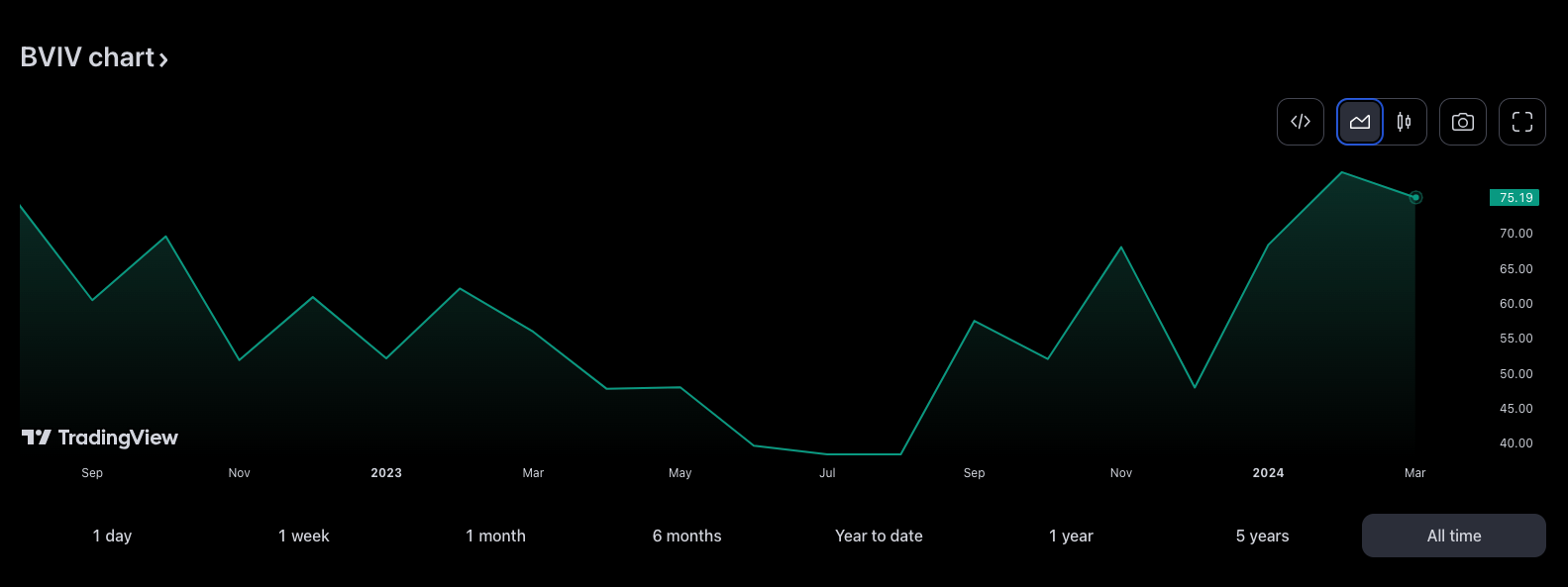Image resolution: width=1568 pixels, height=587 pixels.
Task: Switch to 1 month range
Action: tap(495, 536)
